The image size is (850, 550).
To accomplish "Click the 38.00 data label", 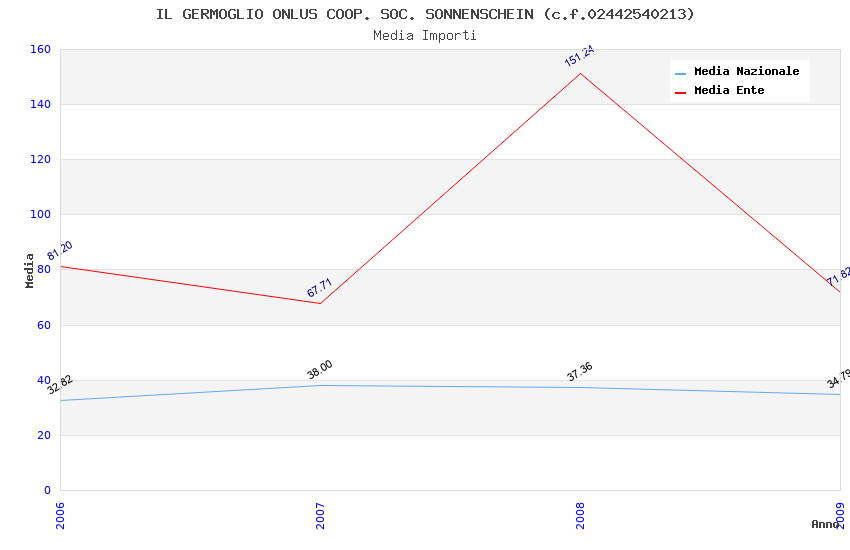I will click(x=319, y=370).
